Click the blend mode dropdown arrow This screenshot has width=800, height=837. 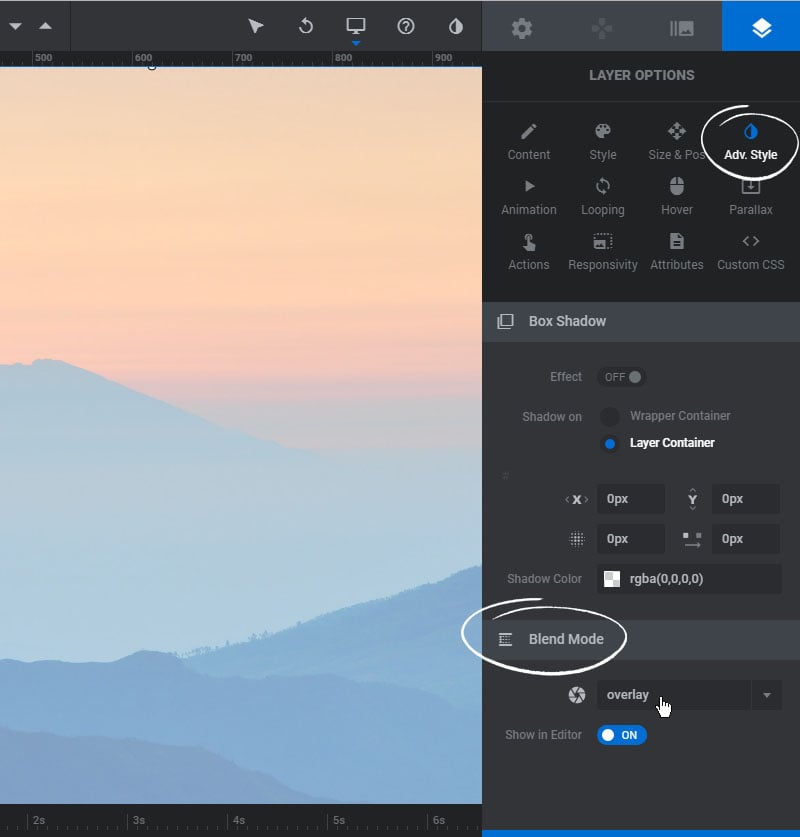click(x=767, y=695)
